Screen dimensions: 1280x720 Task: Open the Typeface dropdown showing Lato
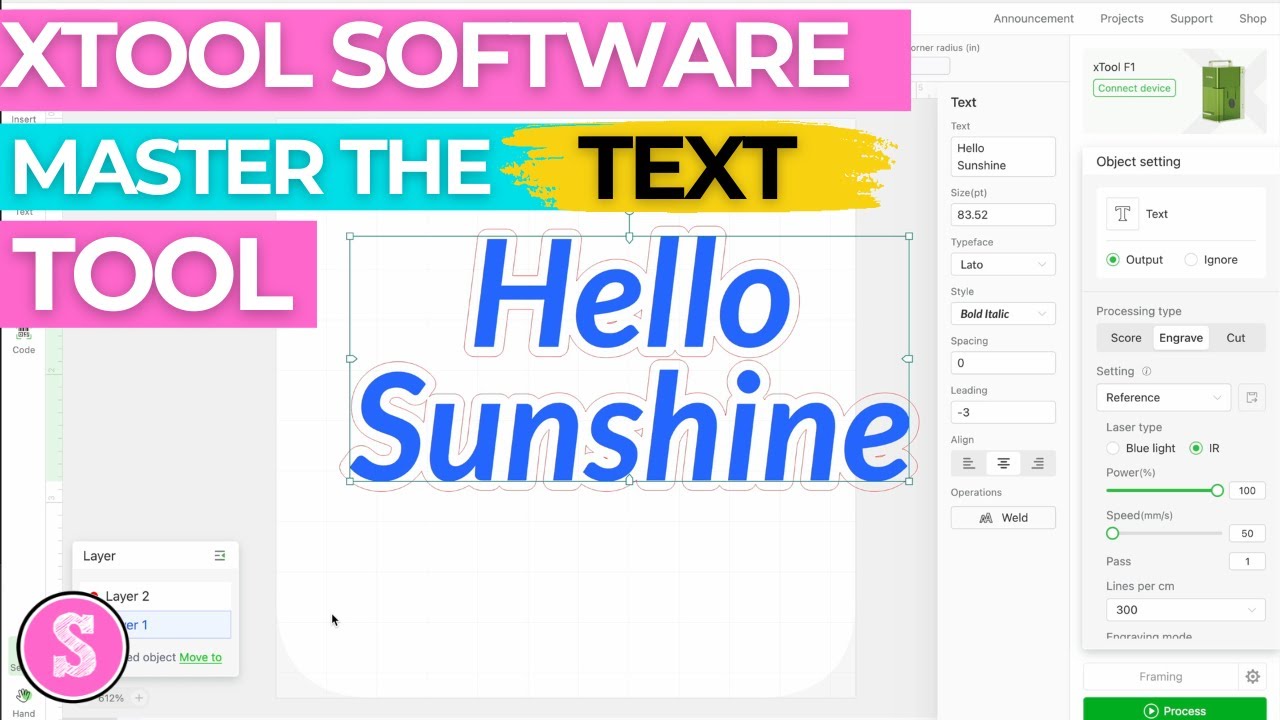pos(1003,264)
